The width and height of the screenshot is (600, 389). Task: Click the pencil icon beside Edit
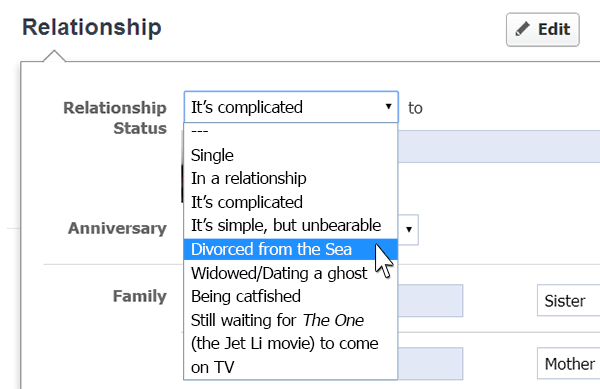click(x=522, y=29)
